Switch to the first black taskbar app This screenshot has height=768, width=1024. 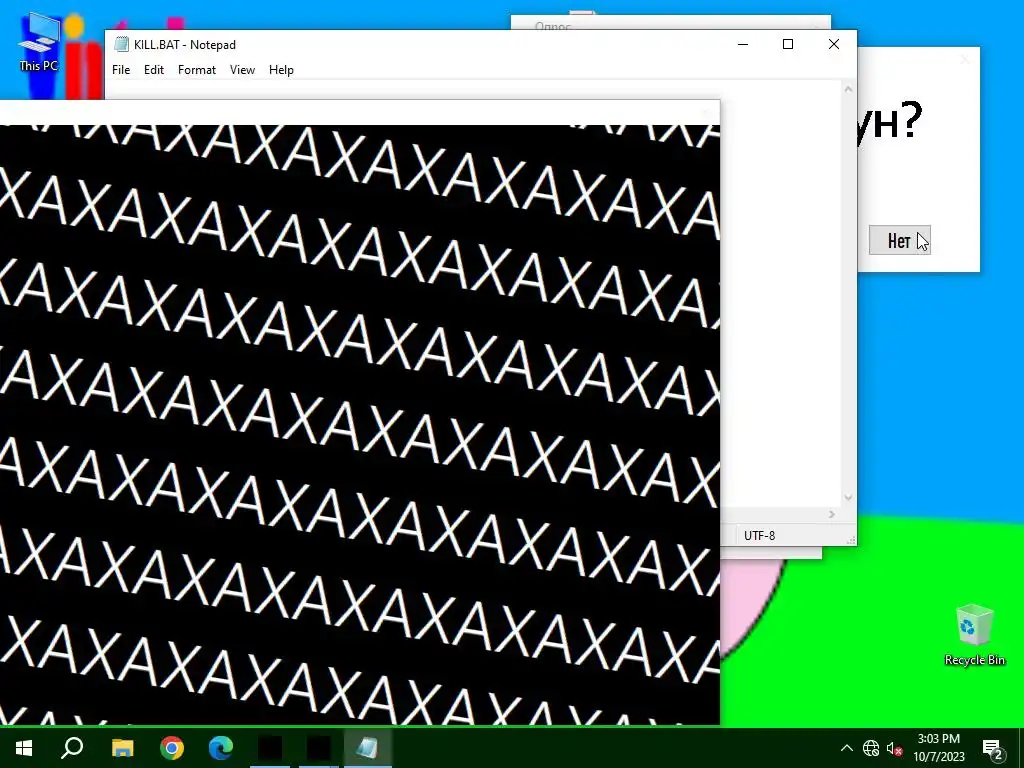tap(270, 748)
